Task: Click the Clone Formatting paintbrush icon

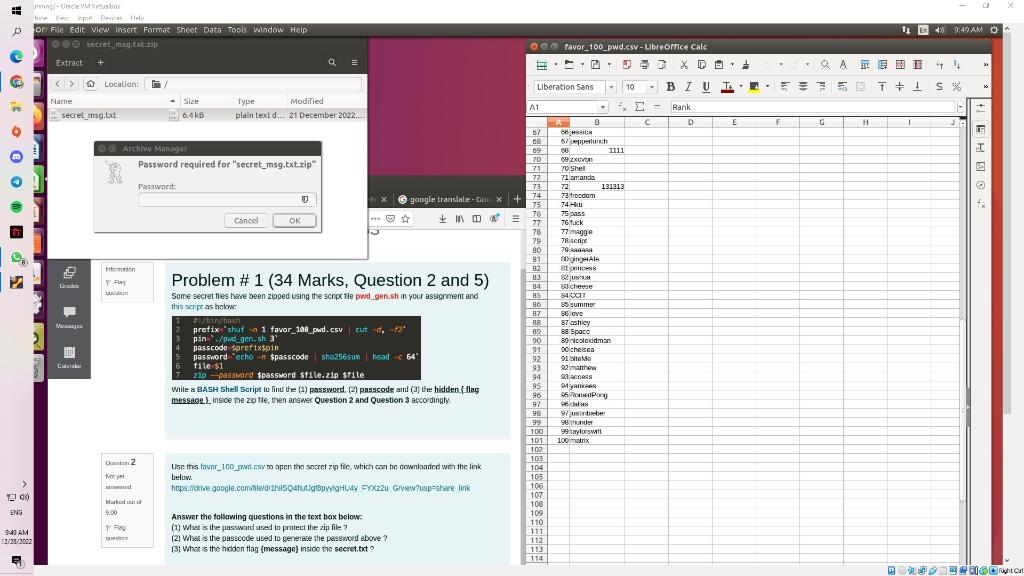Action: click(x=746, y=65)
